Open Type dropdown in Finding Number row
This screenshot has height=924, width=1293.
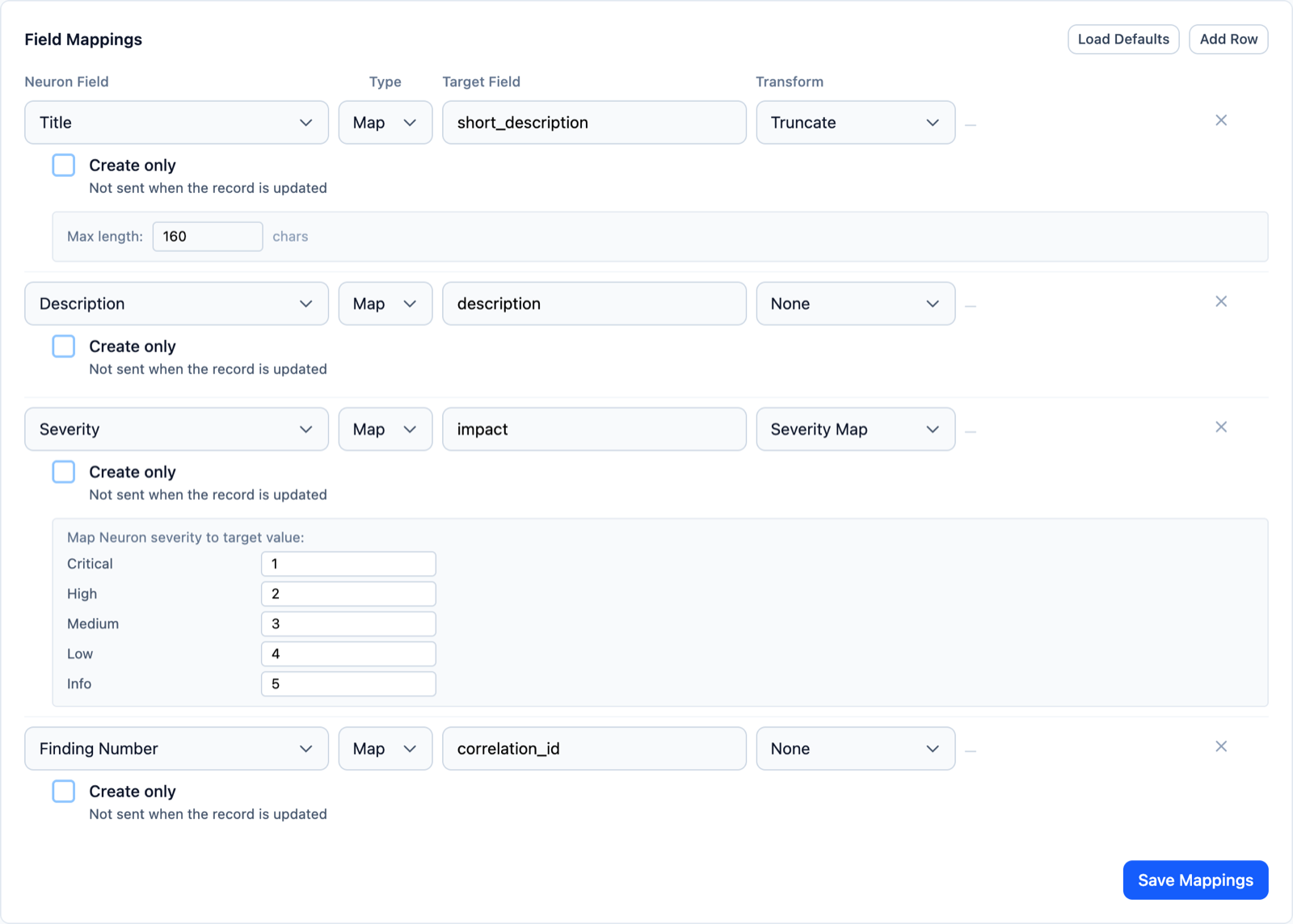(x=385, y=749)
